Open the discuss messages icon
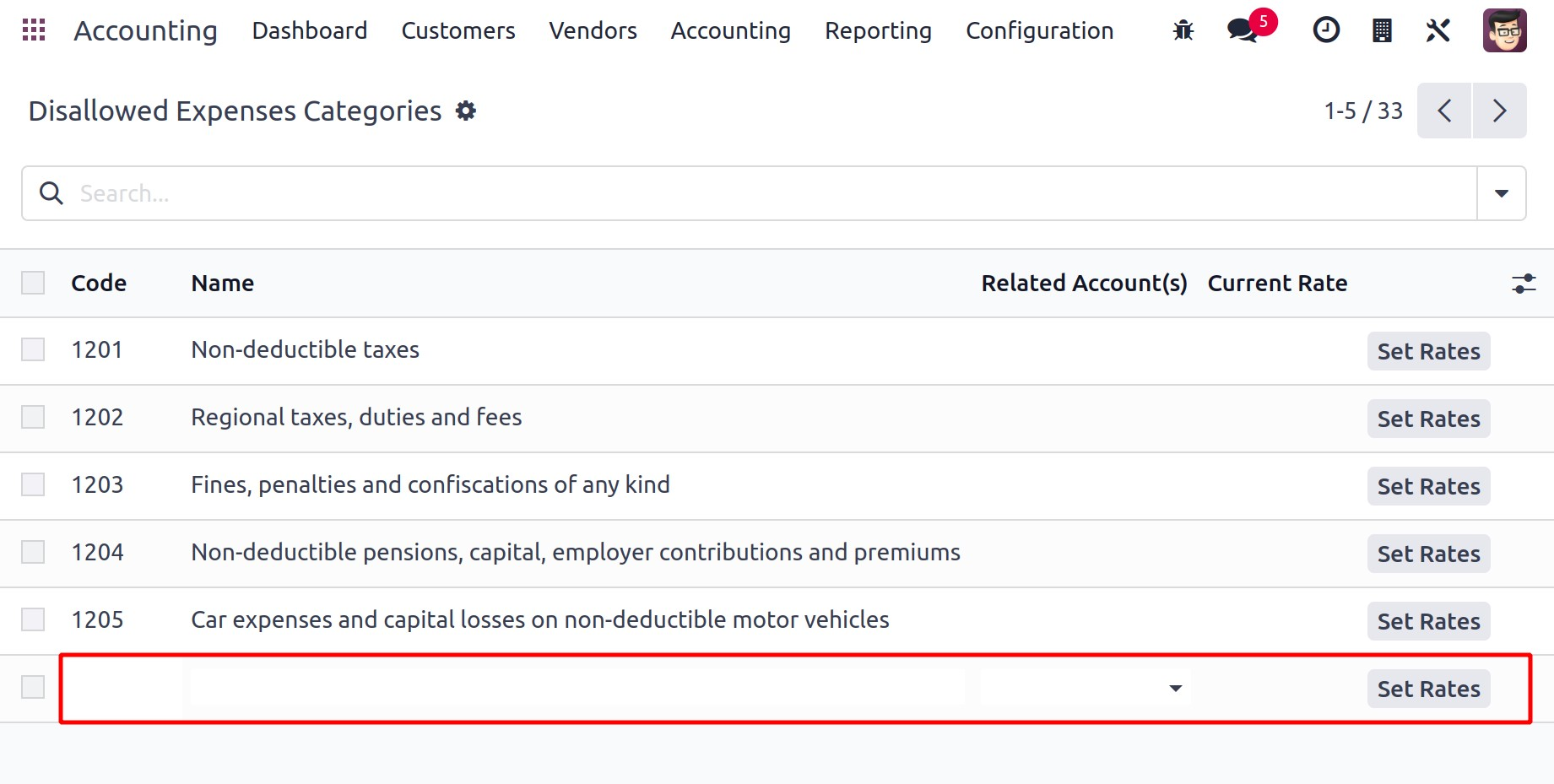 [x=1243, y=31]
